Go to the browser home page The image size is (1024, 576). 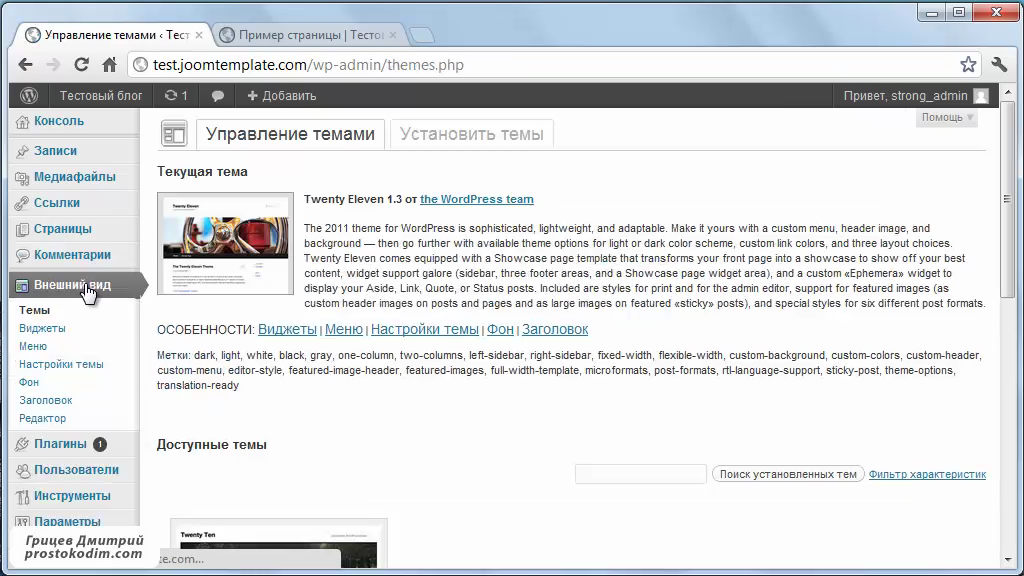(x=109, y=65)
